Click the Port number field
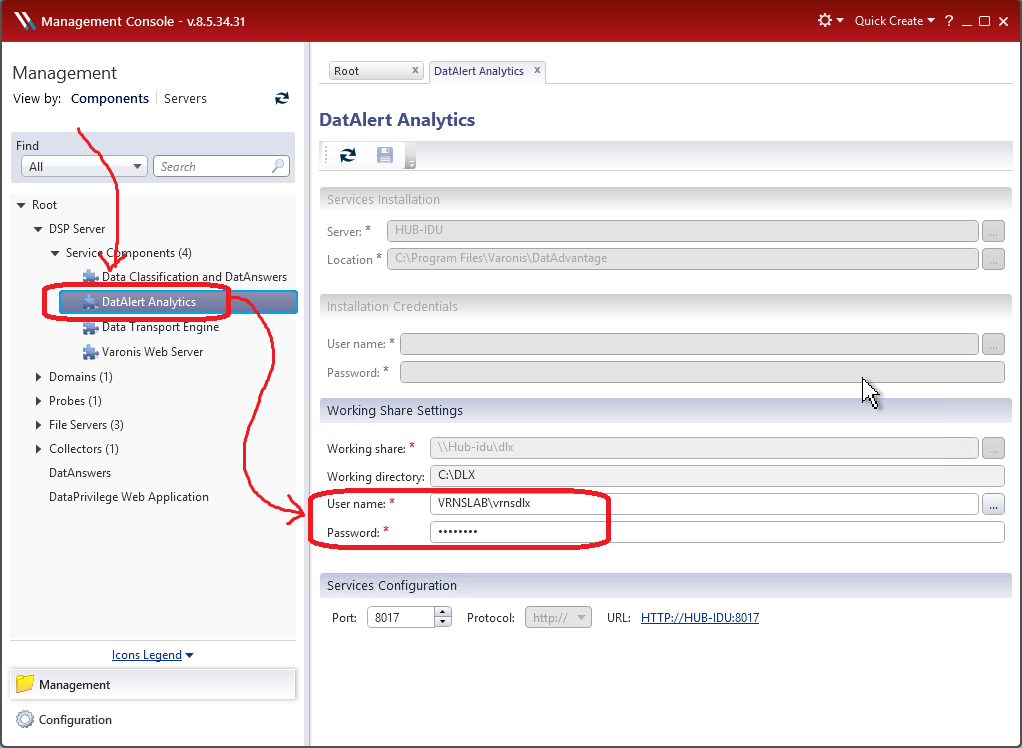 (400, 617)
